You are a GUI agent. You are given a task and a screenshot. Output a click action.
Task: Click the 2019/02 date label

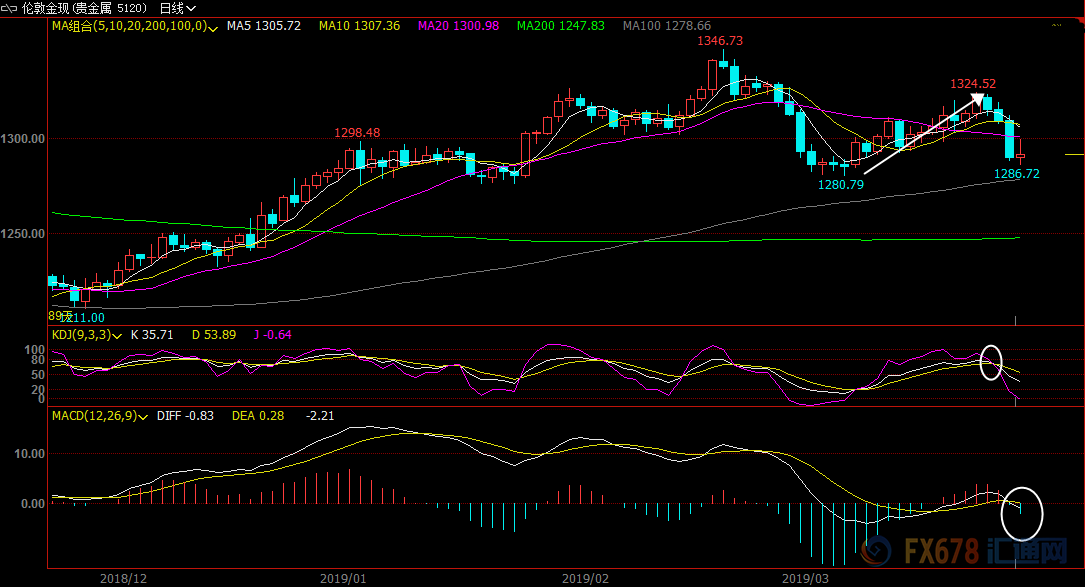click(x=585, y=579)
